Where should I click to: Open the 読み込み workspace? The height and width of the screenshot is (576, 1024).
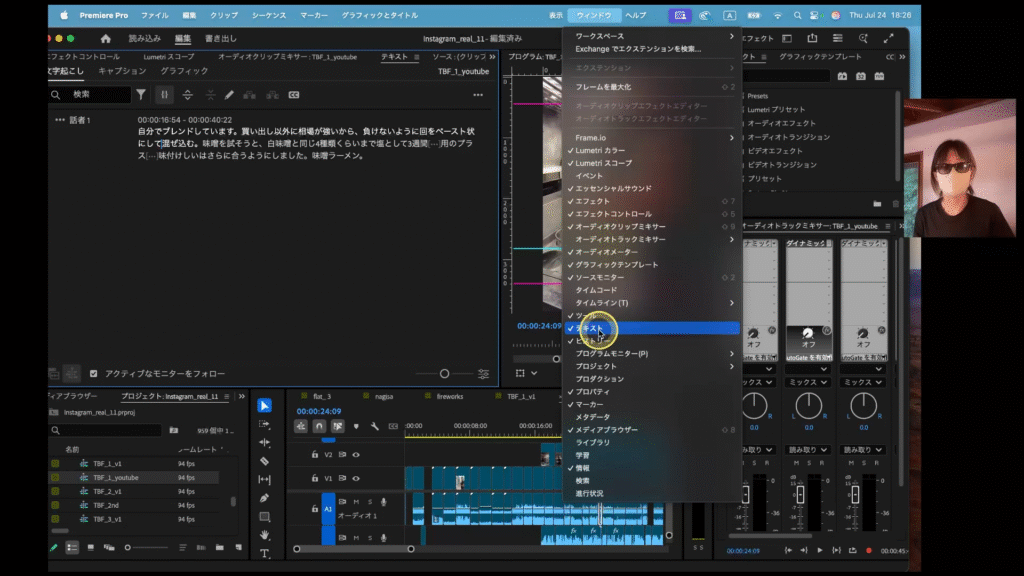tap(144, 39)
